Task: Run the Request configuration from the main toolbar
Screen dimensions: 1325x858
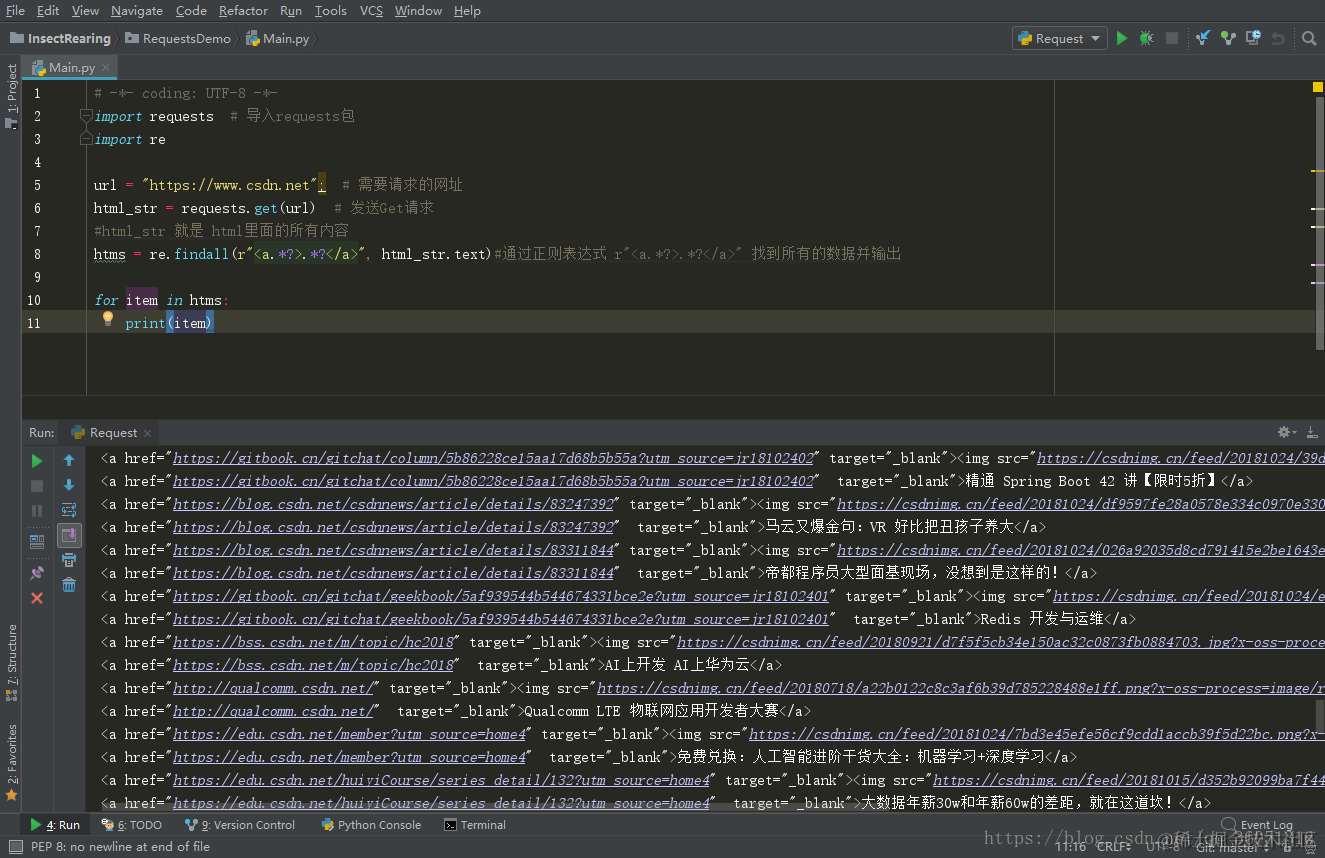Action: 1122,38
